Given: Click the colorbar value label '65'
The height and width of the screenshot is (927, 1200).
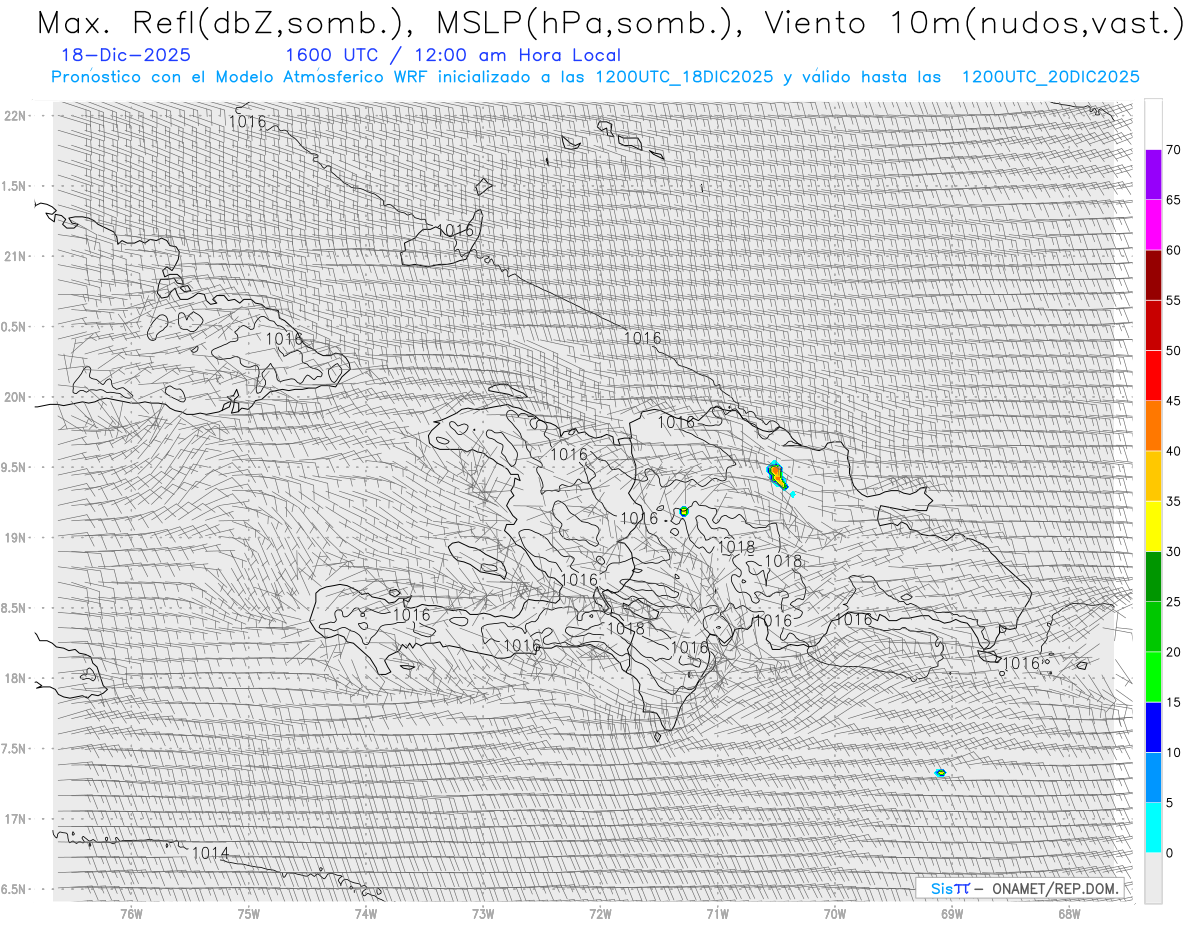Looking at the screenshot, I should 1173,200.
